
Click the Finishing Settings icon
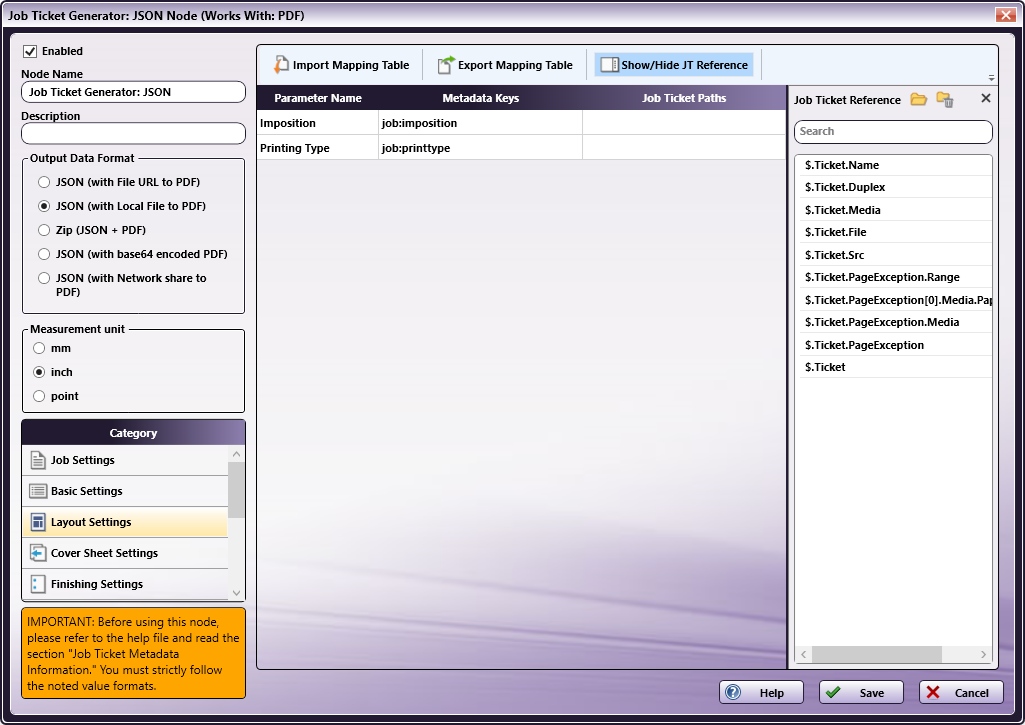[38, 584]
